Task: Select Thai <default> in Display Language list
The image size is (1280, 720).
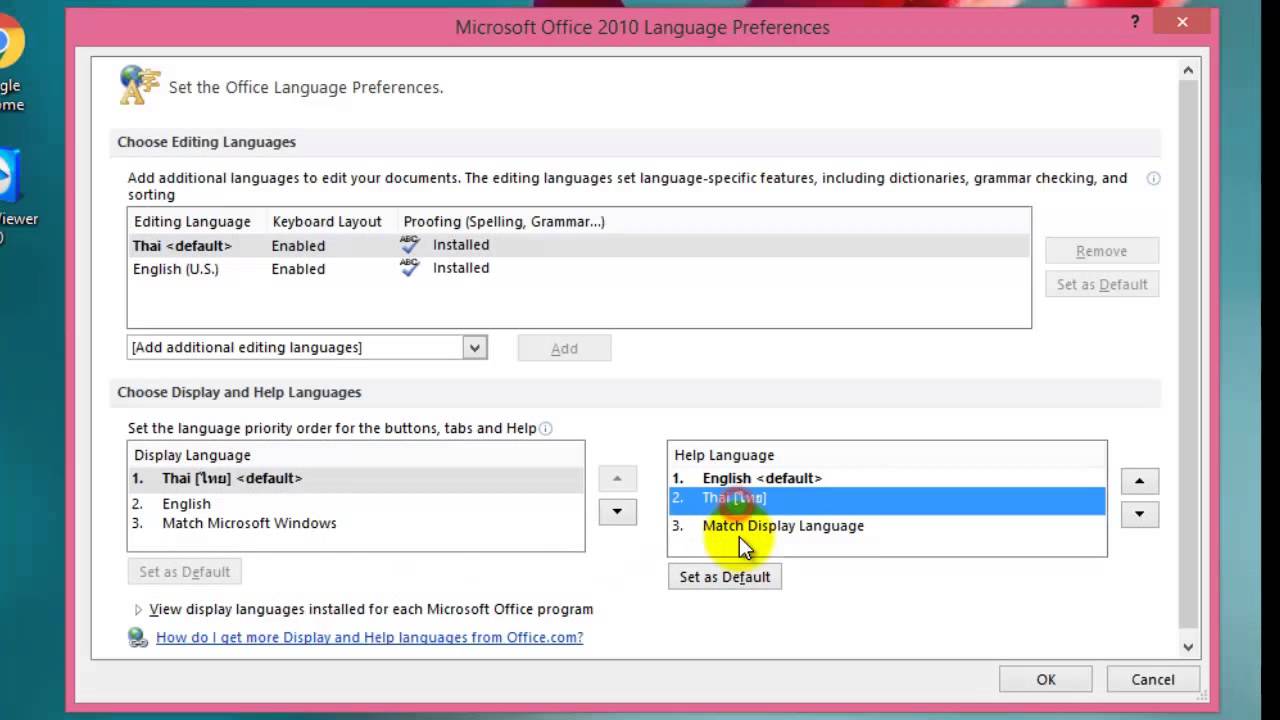Action: (x=356, y=478)
